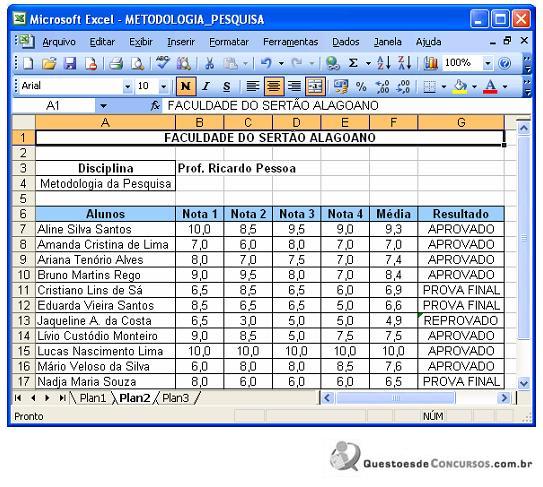Image resolution: width=543 pixels, height=487 pixels.
Task: Click the vertical scroll down arrow
Action: tap(523, 383)
